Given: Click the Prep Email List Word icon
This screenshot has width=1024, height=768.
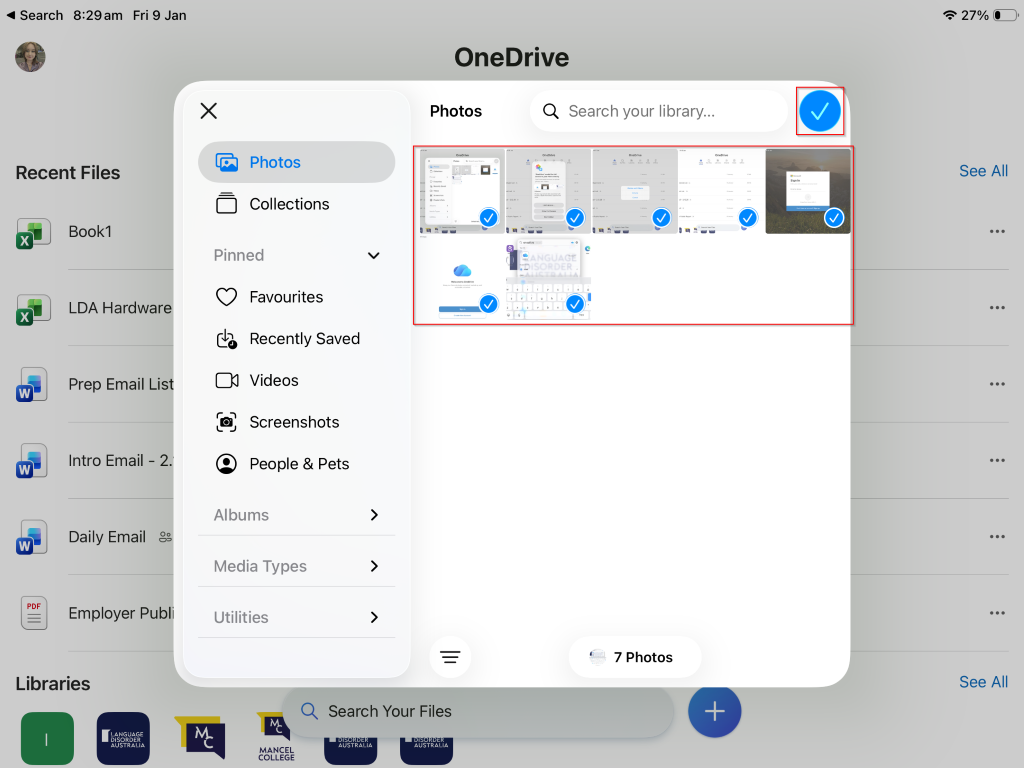Looking at the screenshot, I should point(33,386).
